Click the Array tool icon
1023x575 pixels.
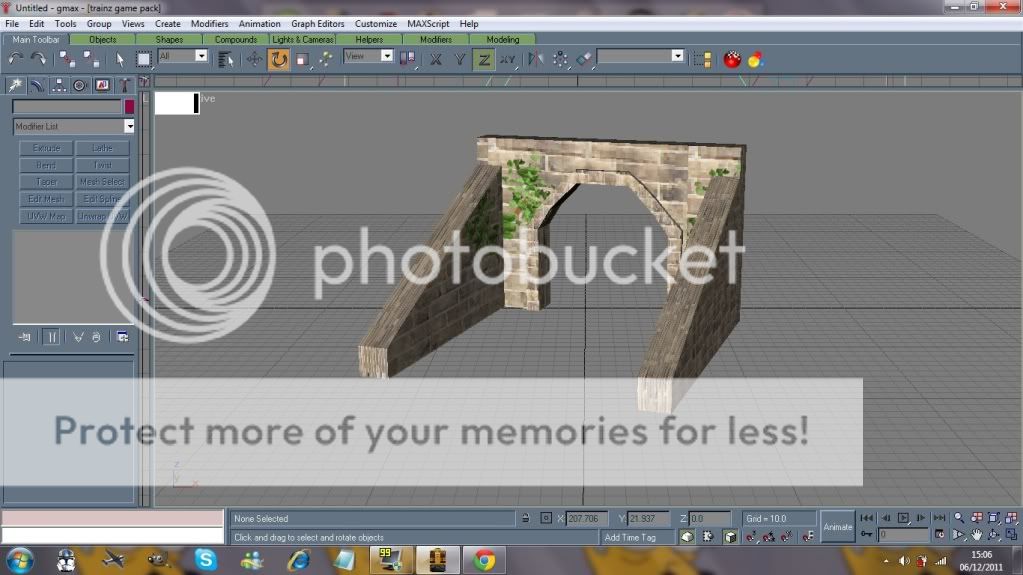click(560, 59)
